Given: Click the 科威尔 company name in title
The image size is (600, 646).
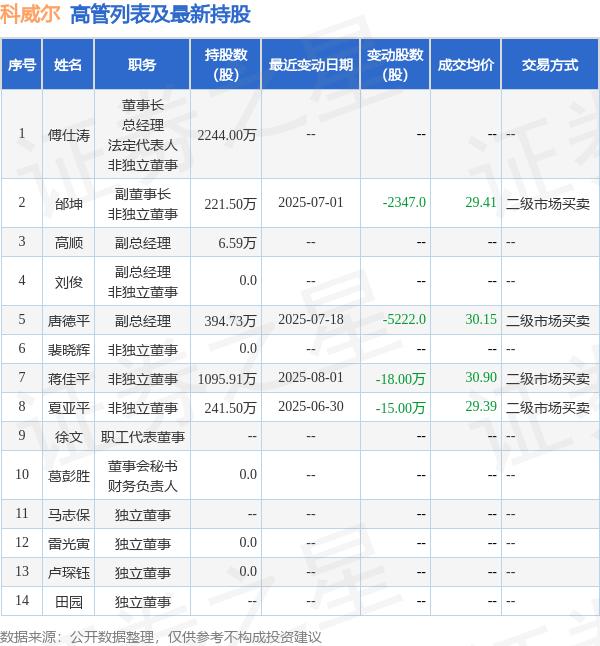Looking at the screenshot, I should [30, 14].
